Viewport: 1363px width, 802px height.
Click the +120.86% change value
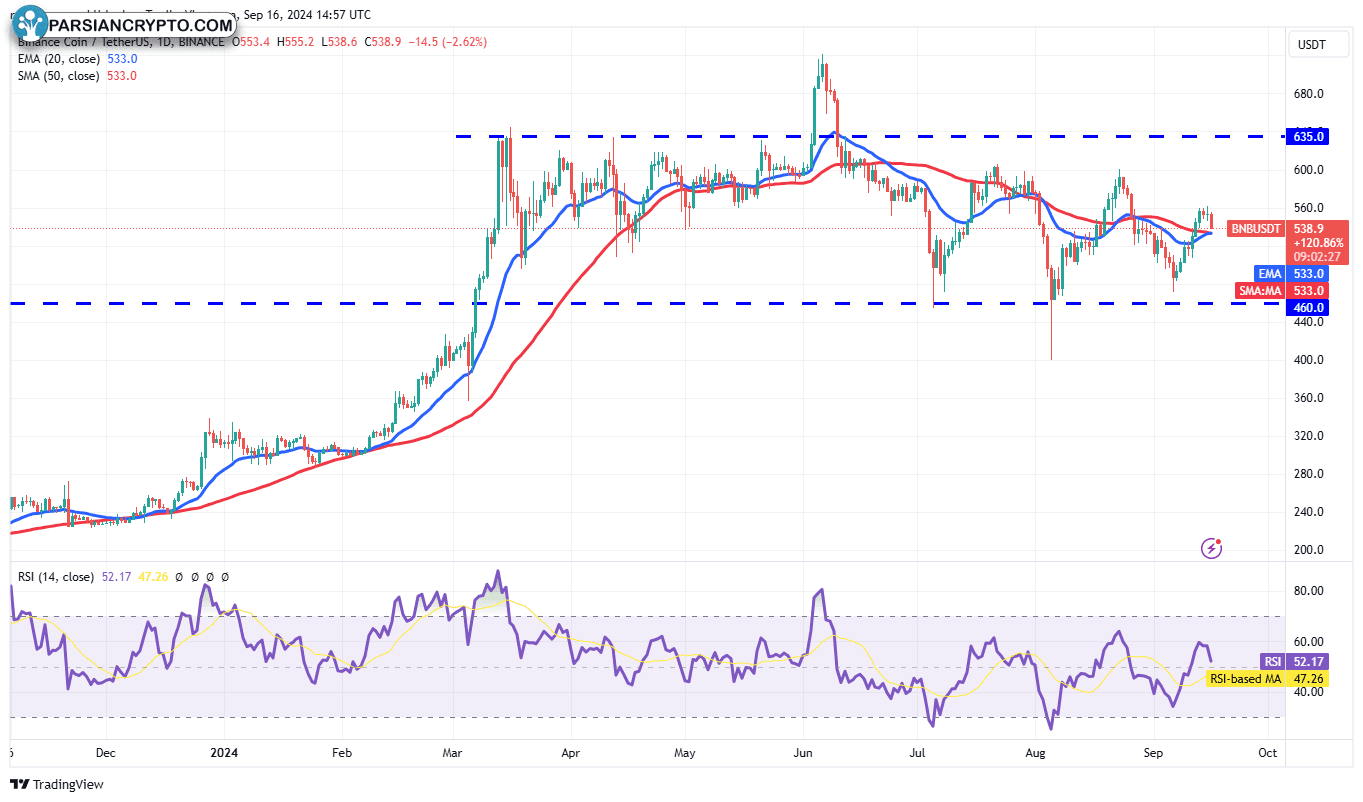[x=1317, y=242]
